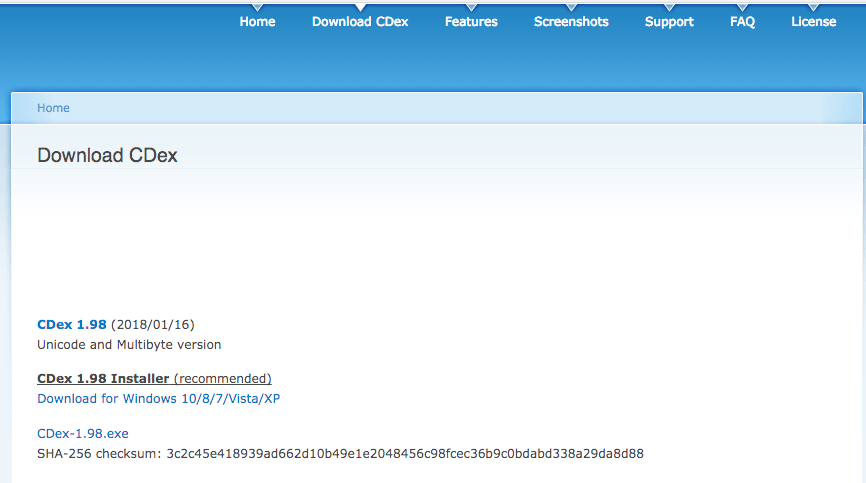The height and width of the screenshot is (483, 866).
Task: Go to the Download CDex nav item
Action: 360,22
